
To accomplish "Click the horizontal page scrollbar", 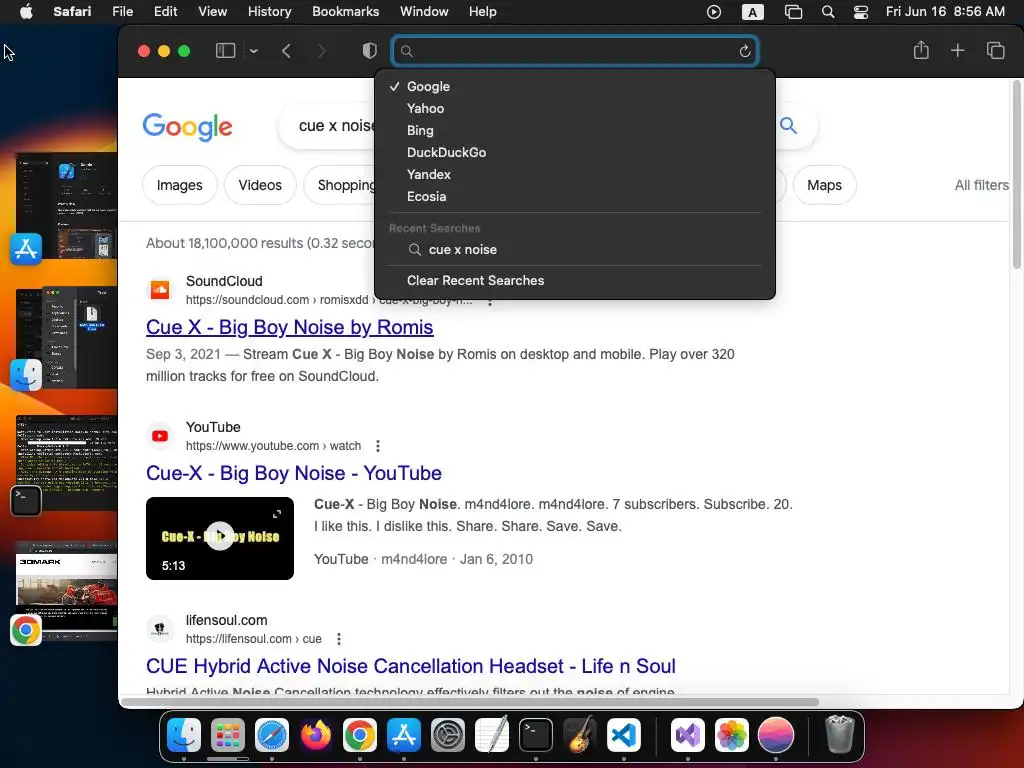I will pyautogui.click(x=470, y=702).
